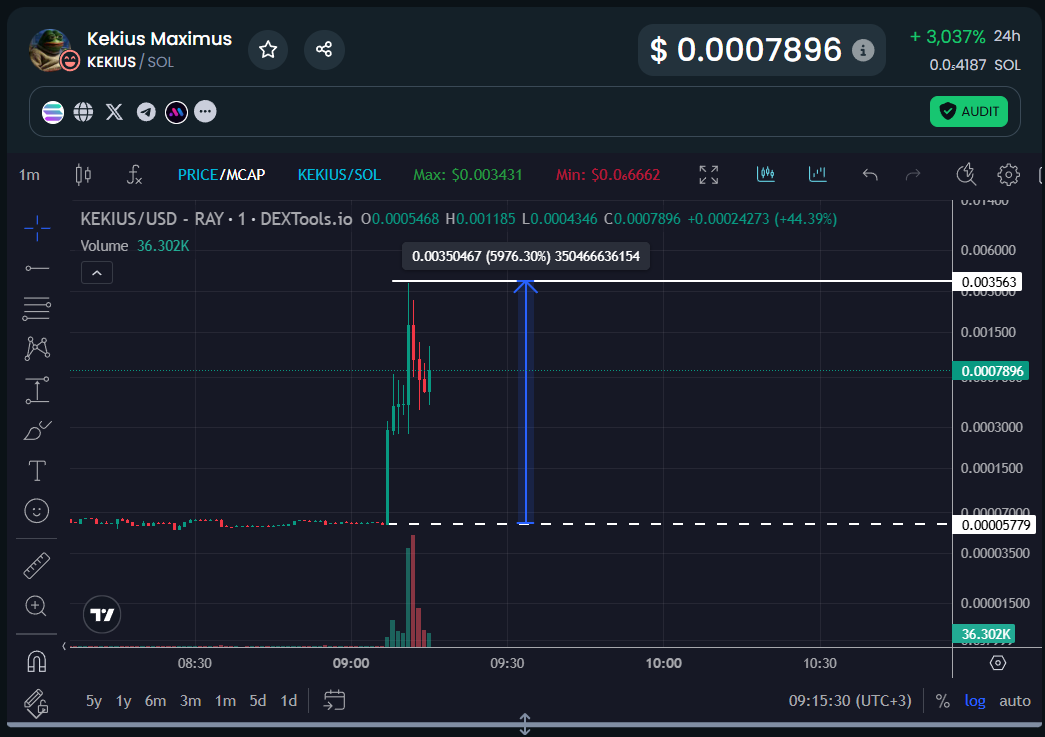Select the 5d time range
This screenshot has height=737, width=1045.
click(x=258, y=701)
